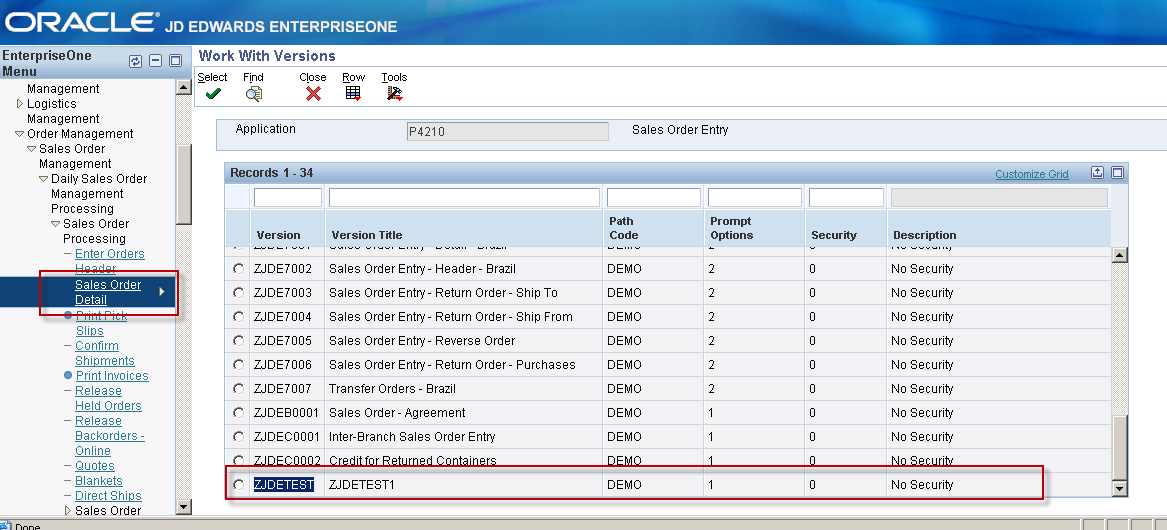Open the Enter Orders Header link

[x=109, y=261]
